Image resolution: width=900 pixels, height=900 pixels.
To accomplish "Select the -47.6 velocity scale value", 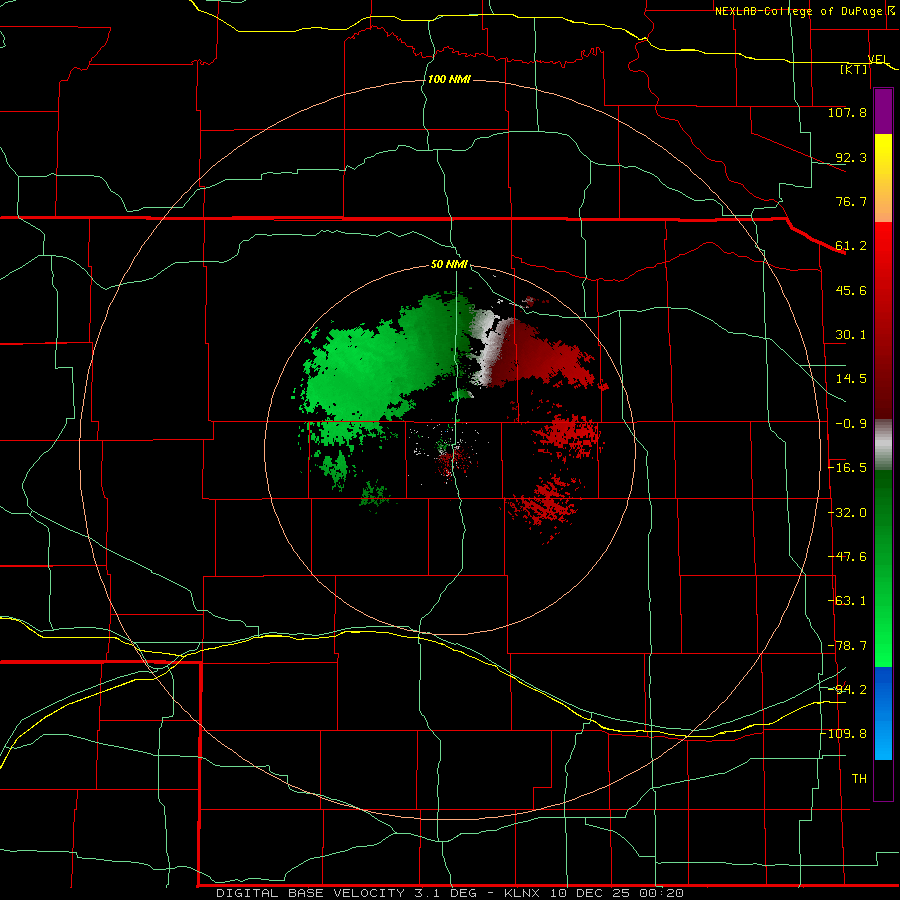I will [x=847, y=557].
